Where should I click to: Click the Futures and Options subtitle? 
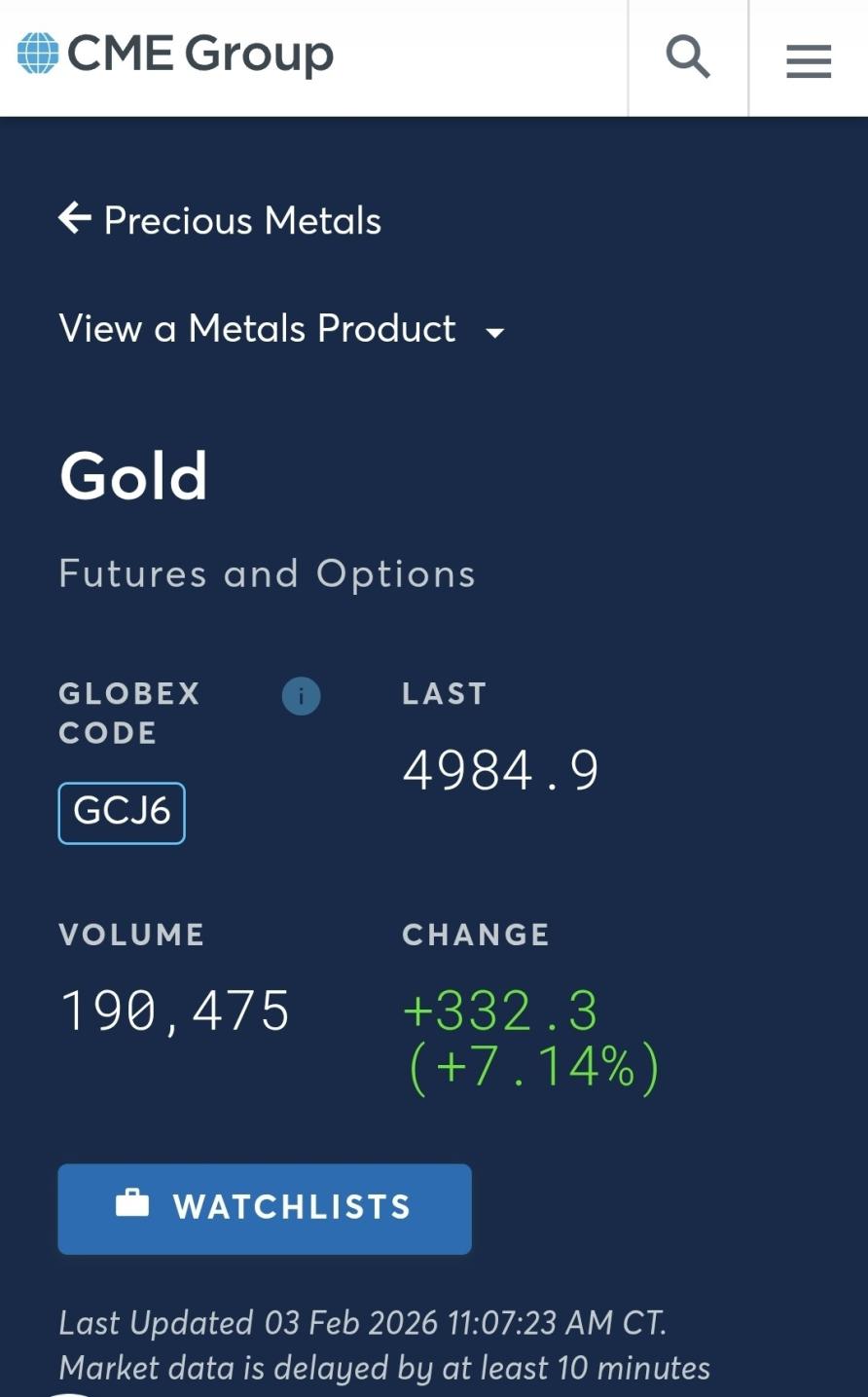click(267, 573)
